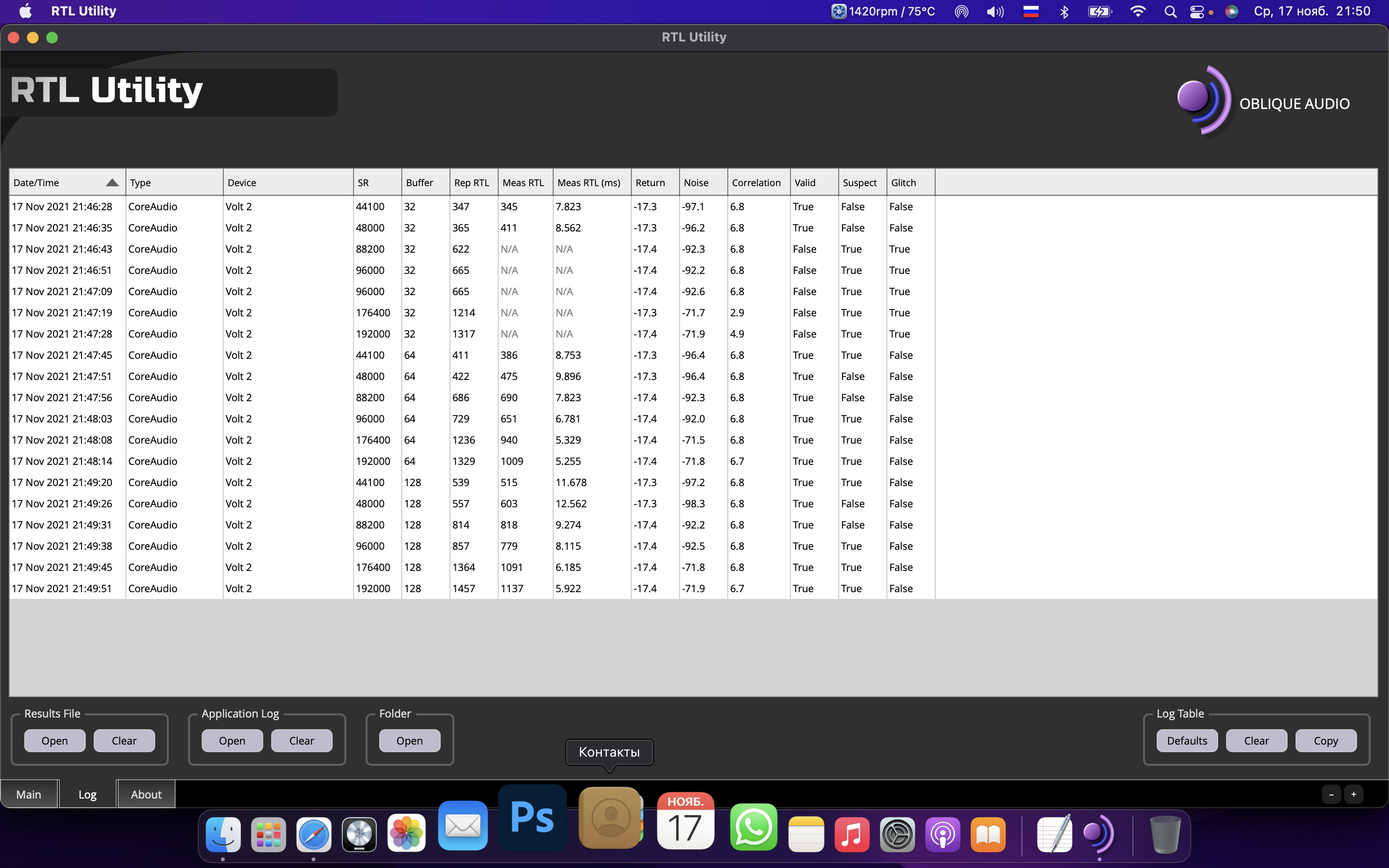Copy the log table

(1325, 741)
